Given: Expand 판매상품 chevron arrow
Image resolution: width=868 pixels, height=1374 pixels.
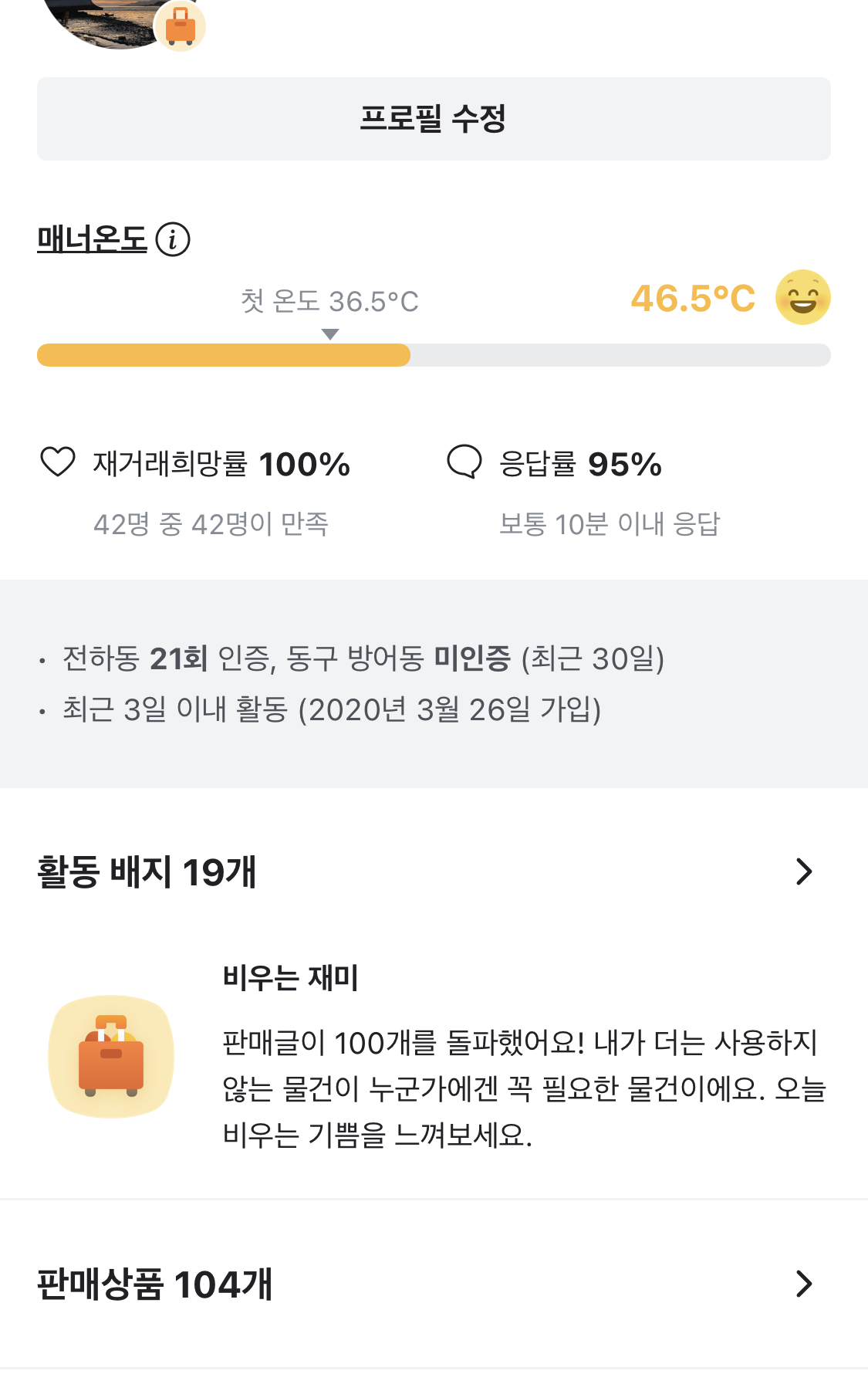Looking at the screenshot, I should point(804,1284).
